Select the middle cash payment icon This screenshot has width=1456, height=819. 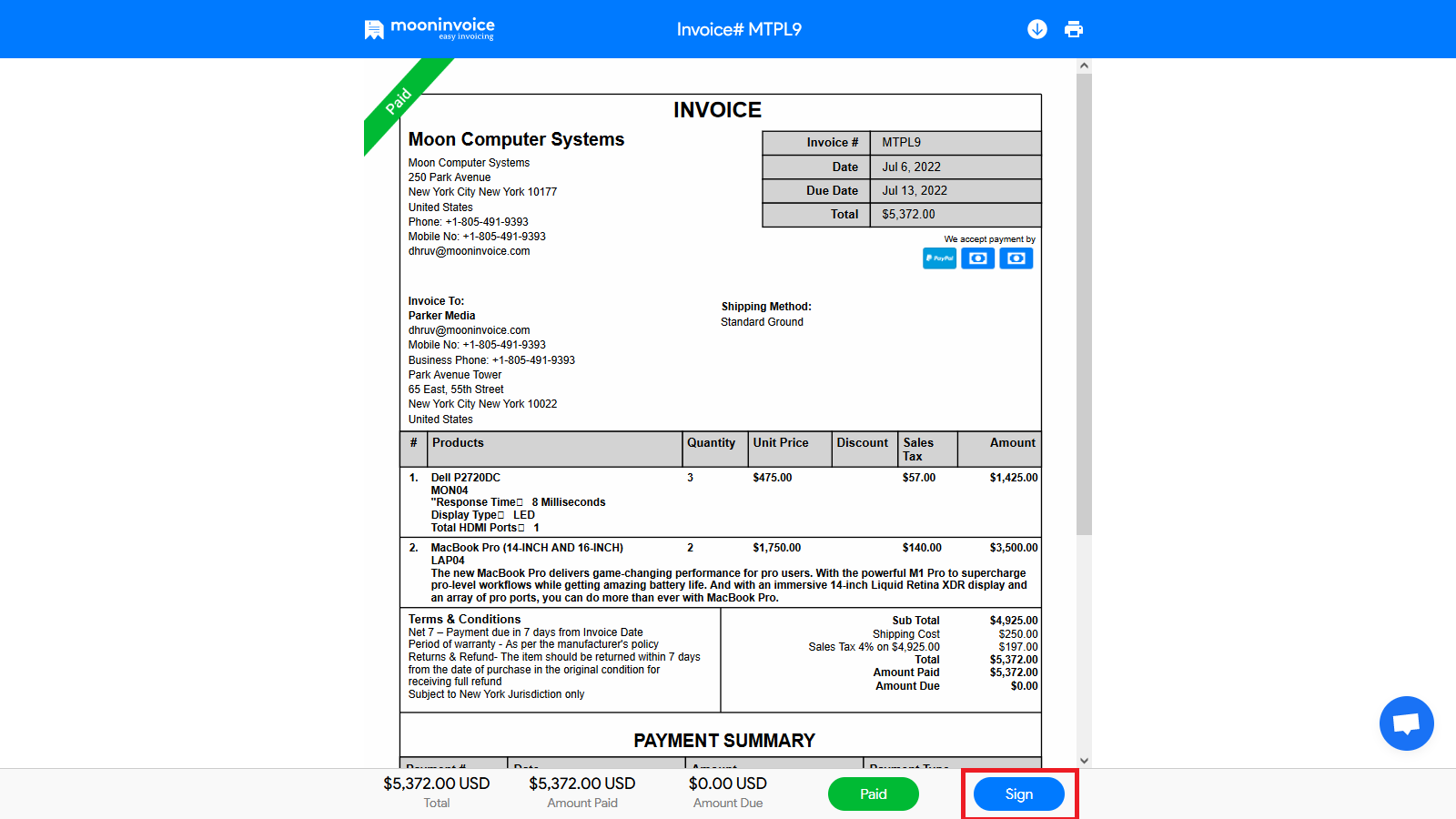pos(978,258)
